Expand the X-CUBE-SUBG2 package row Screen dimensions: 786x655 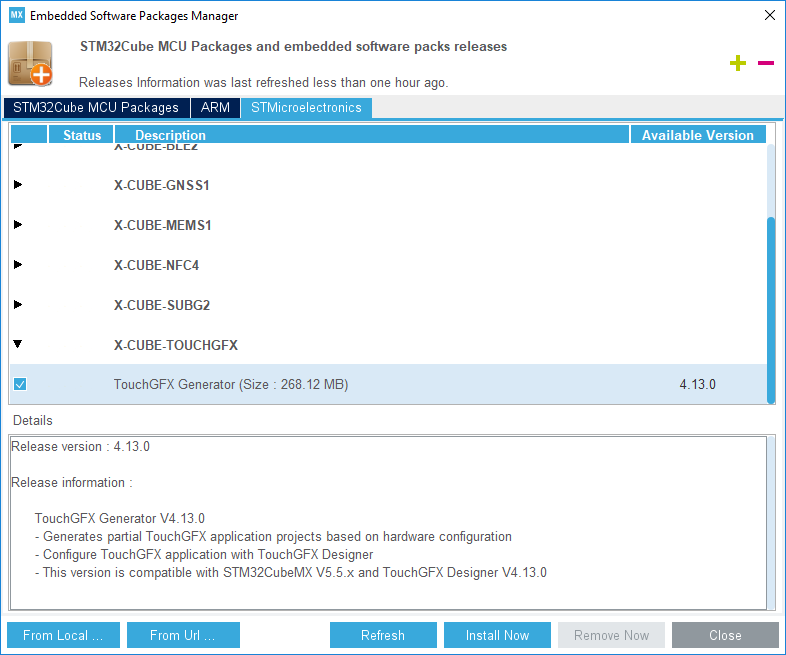coord(18,305)
